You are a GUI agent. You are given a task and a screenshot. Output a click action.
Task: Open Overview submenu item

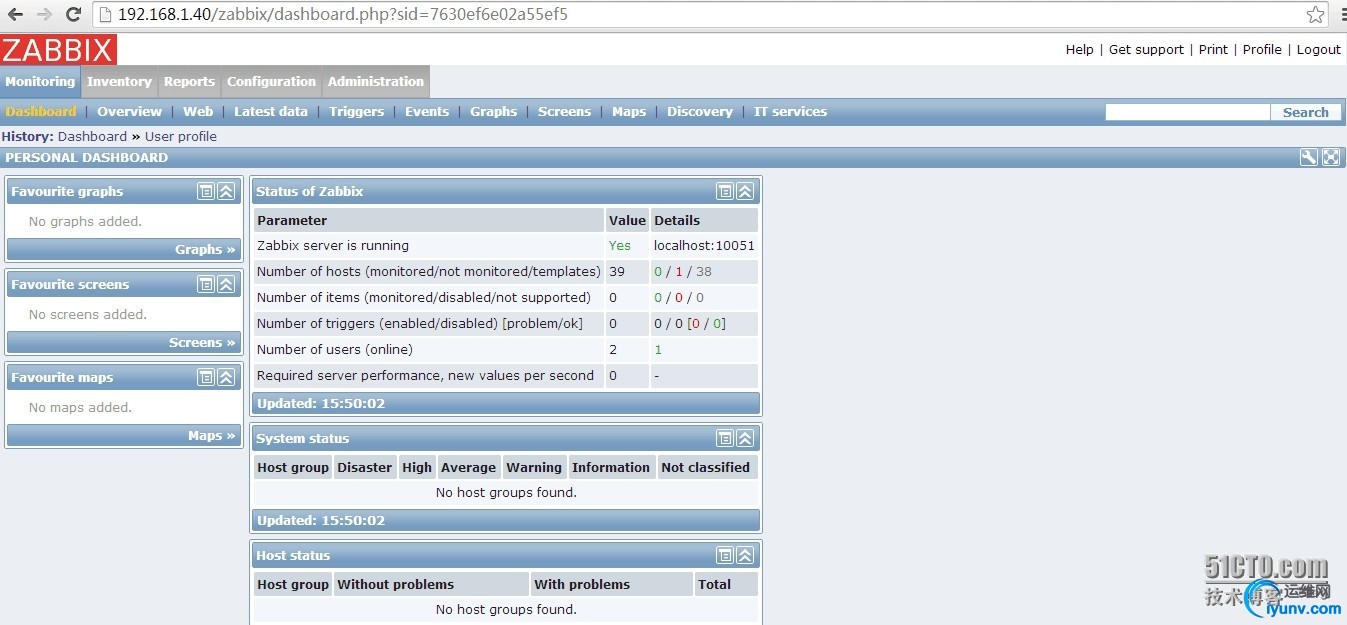tap(129, 112)
